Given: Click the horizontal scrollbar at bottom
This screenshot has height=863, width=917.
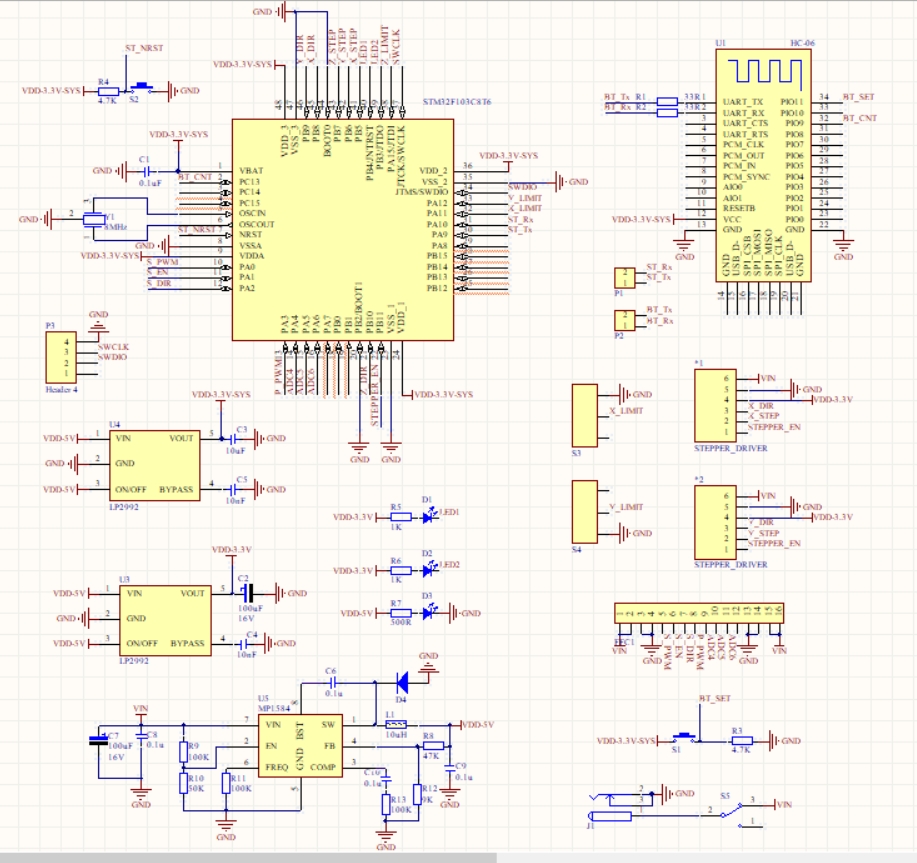Looking at the screenshot, I should click(249, 858).
